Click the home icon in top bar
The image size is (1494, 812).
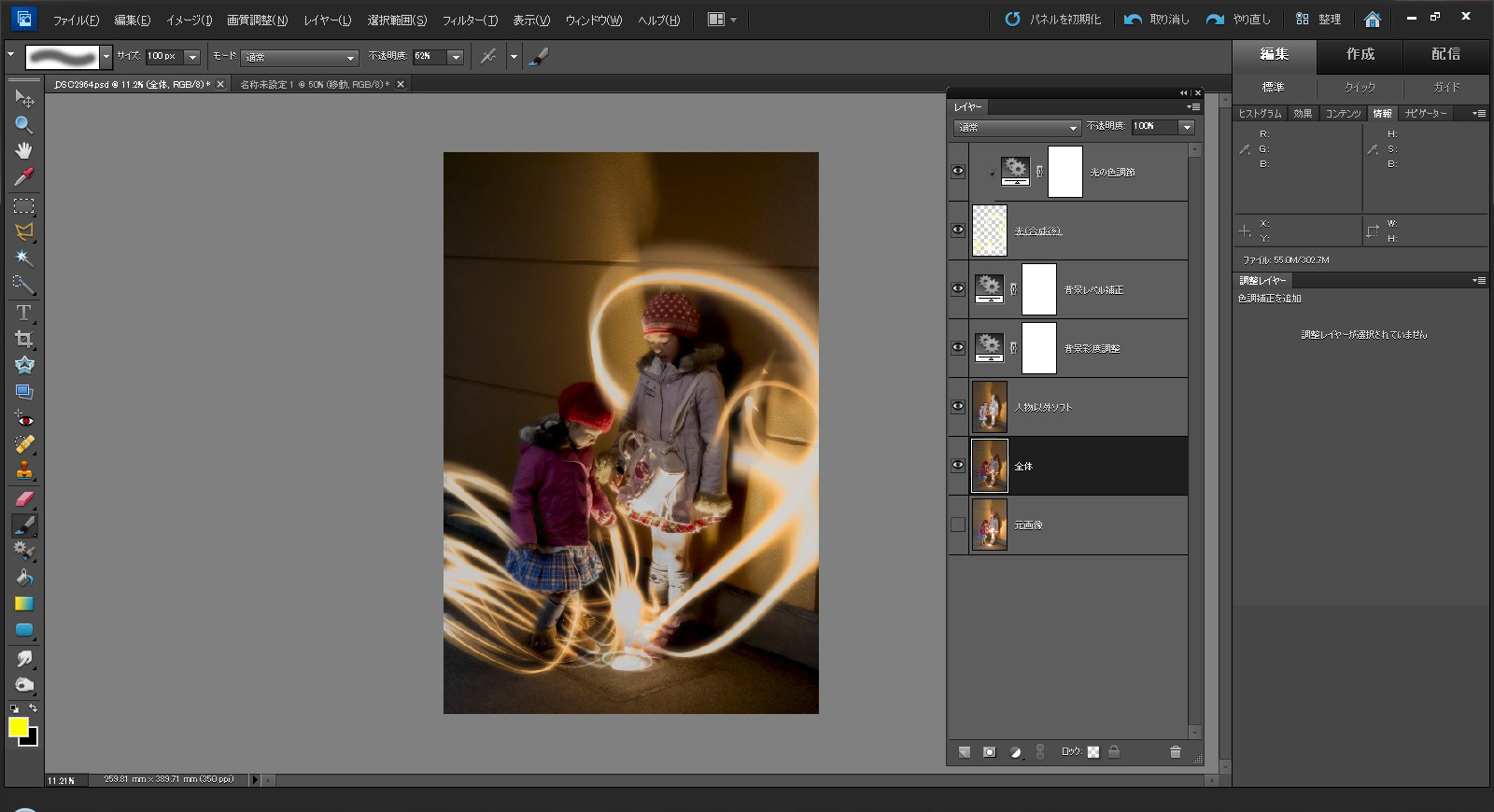(x=1372, y=19)
